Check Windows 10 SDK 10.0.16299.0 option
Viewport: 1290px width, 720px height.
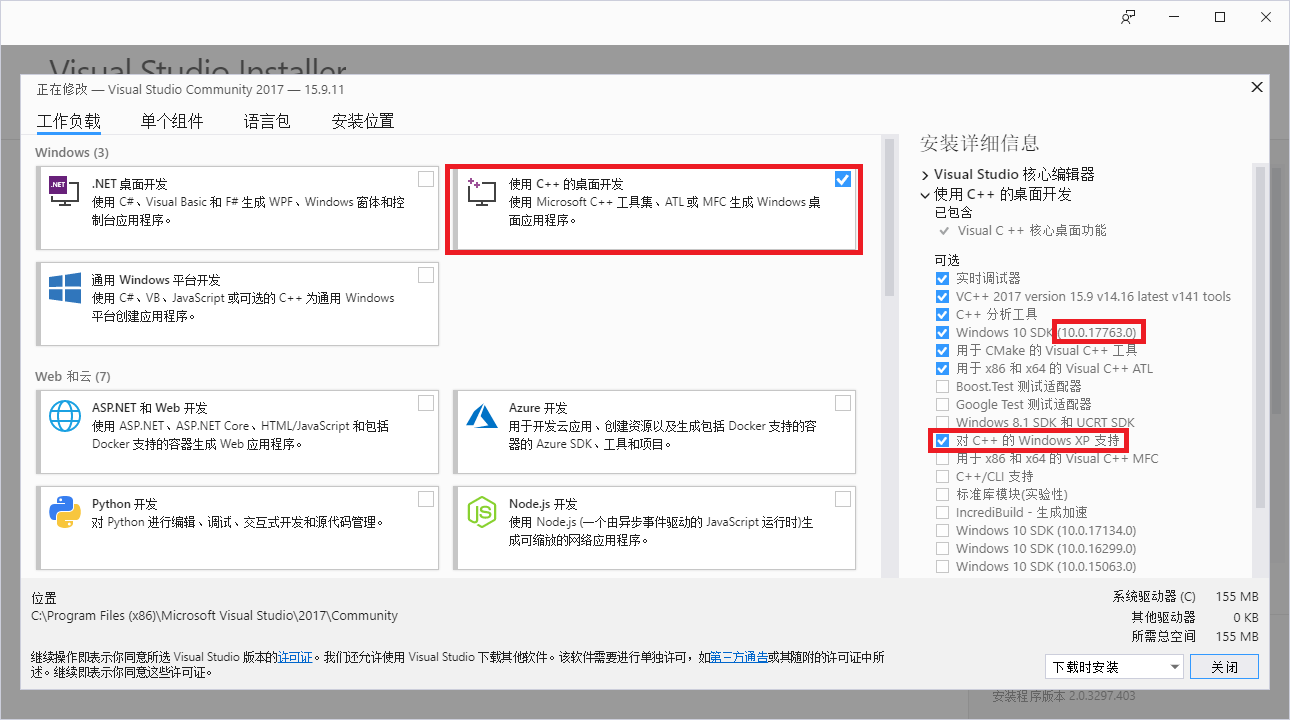(x=942, y=549)
